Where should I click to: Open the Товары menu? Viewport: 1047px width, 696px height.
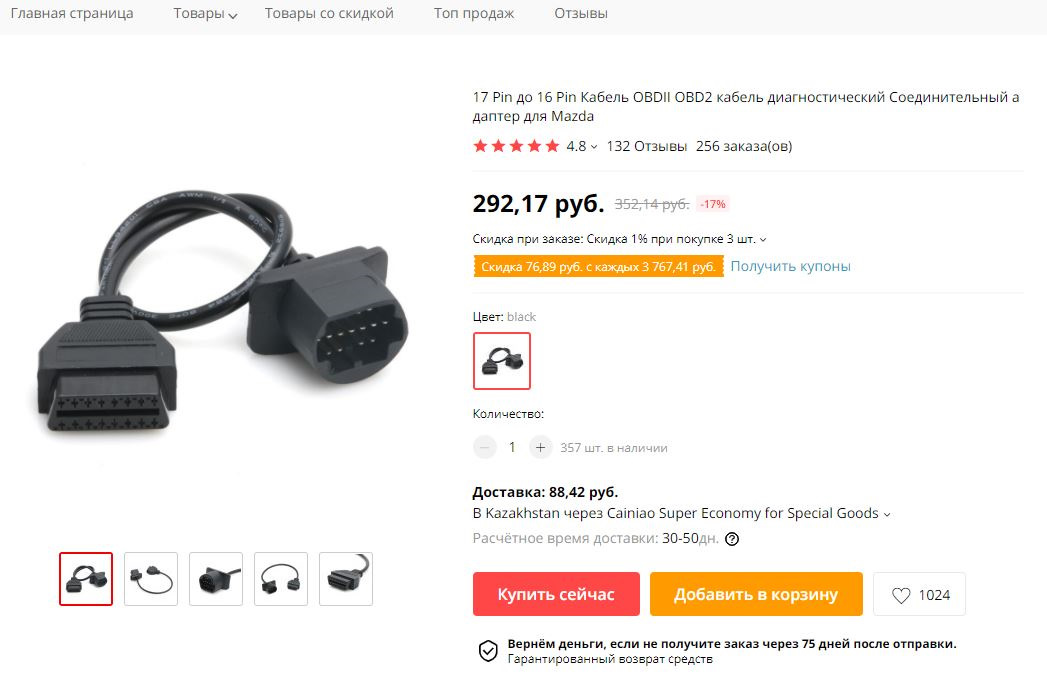tap(205, 13)
